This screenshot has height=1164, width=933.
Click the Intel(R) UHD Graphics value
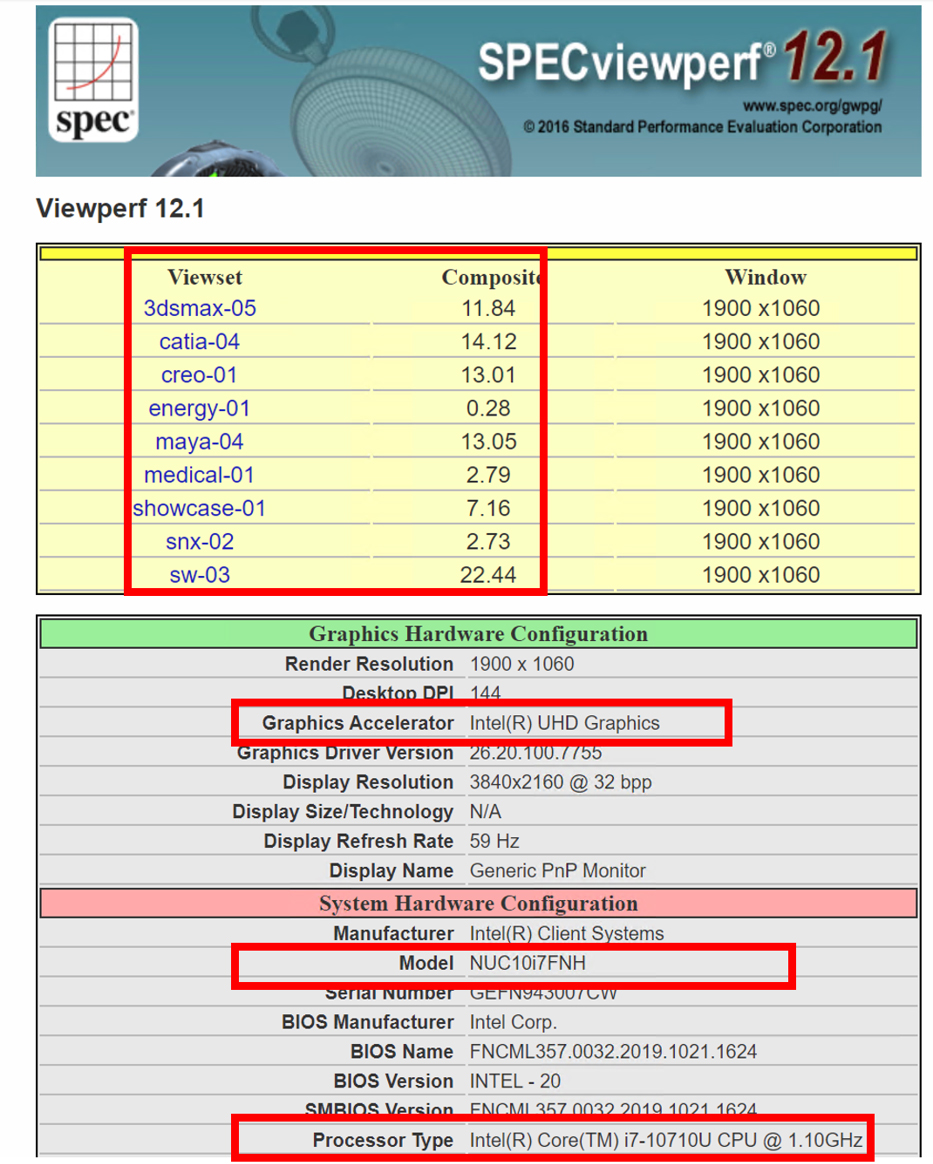click(x=564, y=723)
